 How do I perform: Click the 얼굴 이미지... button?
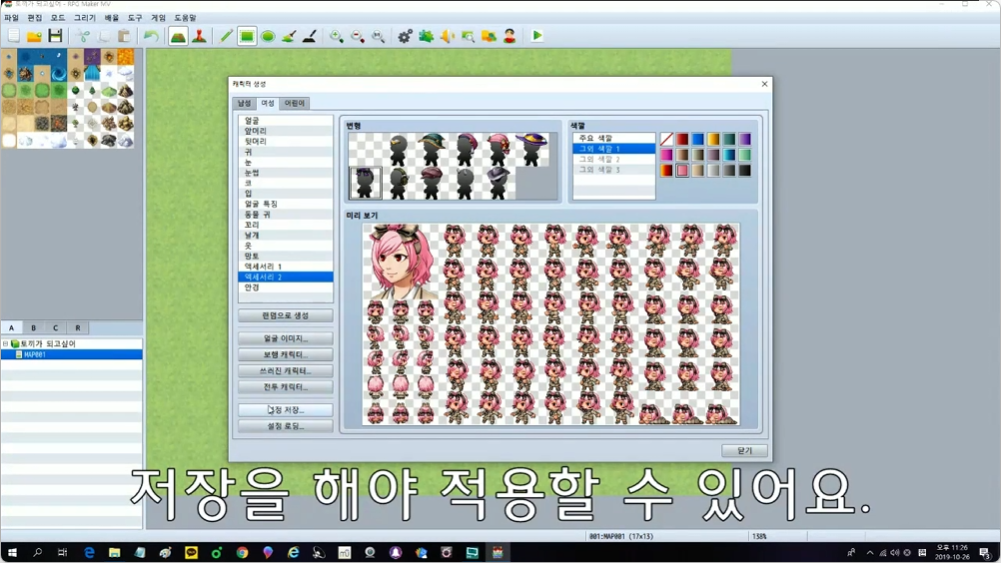click(285, 338)
